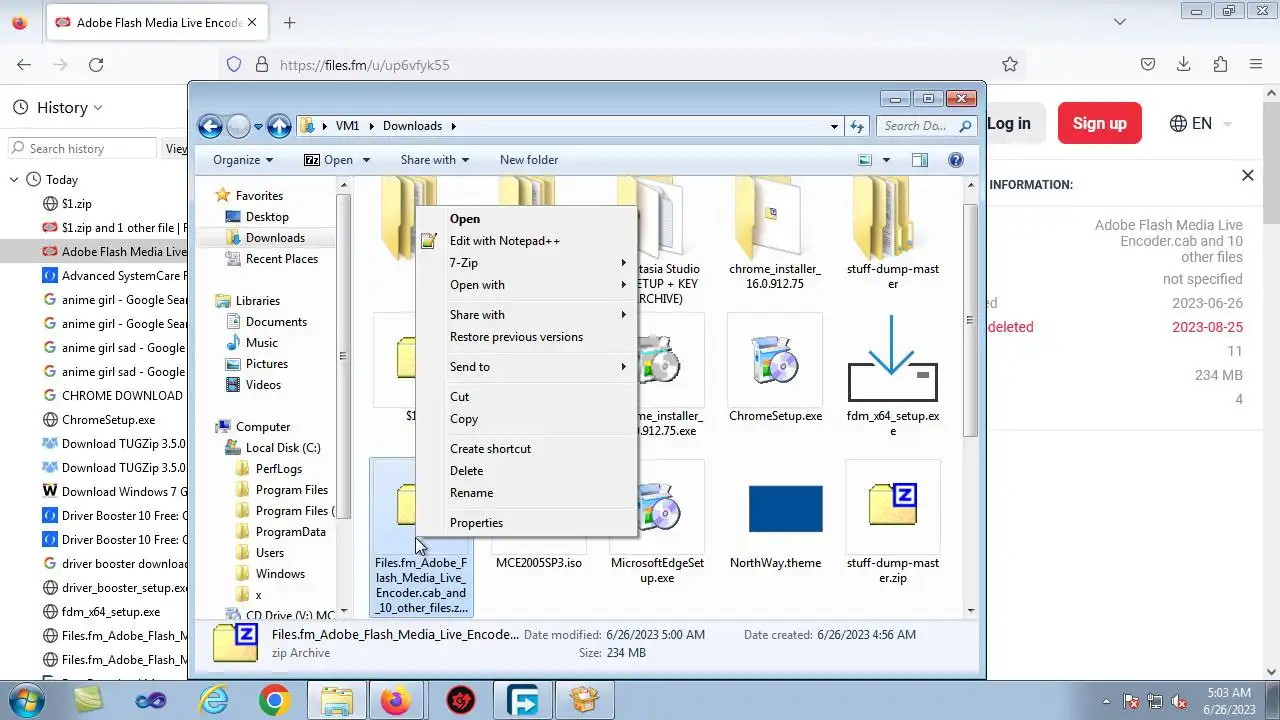Open ChromeSetup.exe history entry

tap(108, 420)
